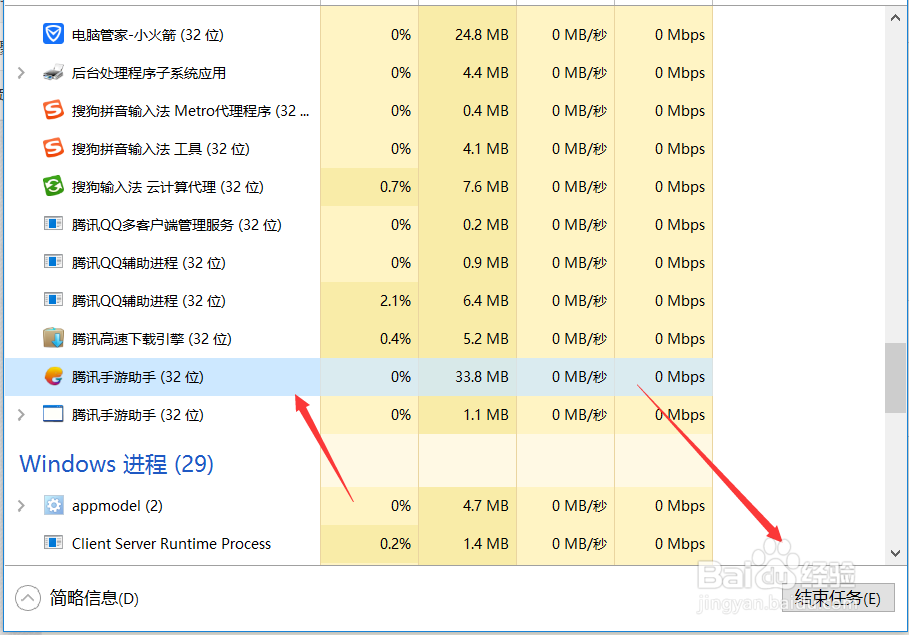Click the appmodel gear icon
This screenshot has height=635, width=909.
(53, 506)
